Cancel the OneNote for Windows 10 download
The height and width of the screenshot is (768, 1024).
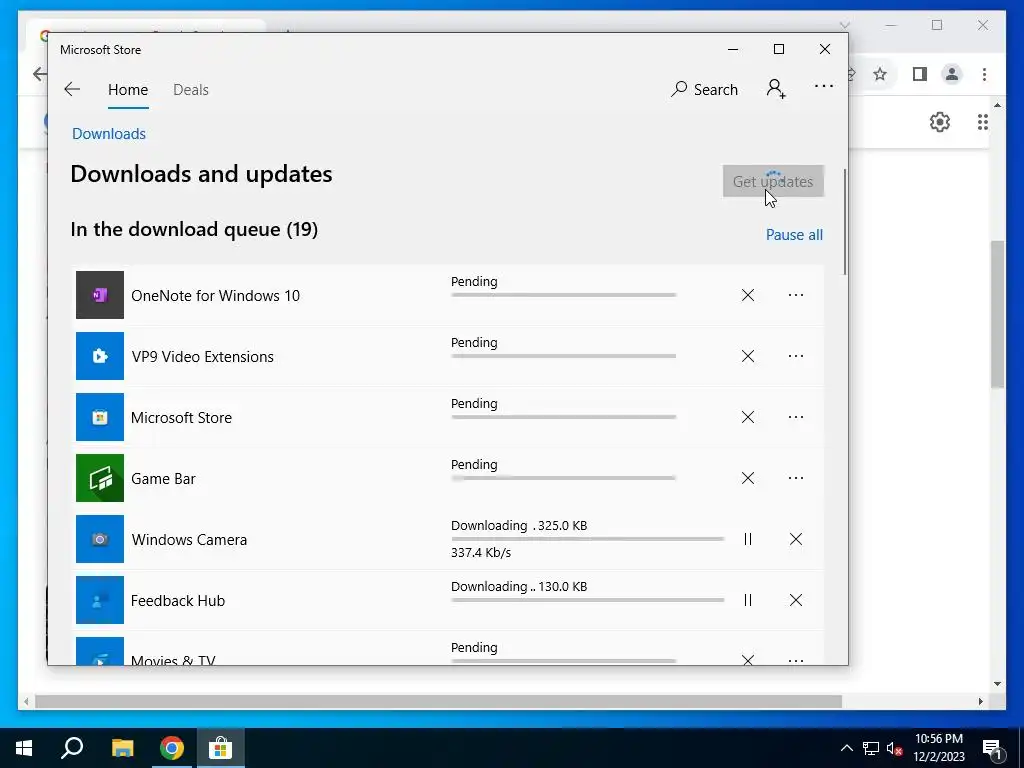(748, 295)
